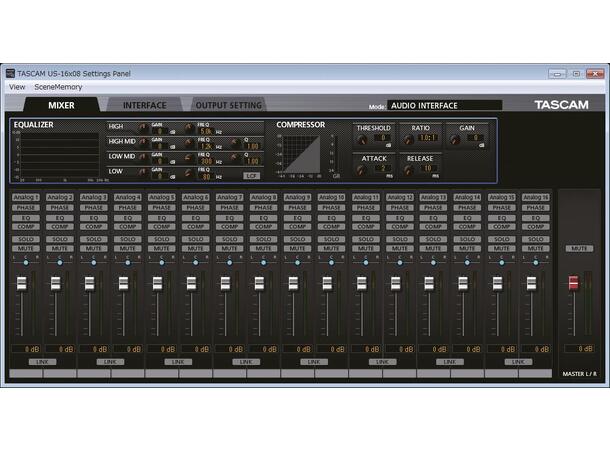Click the compressor THRESHOLD knob
Viewport: 610px width, 450px height.
(362, 140)
